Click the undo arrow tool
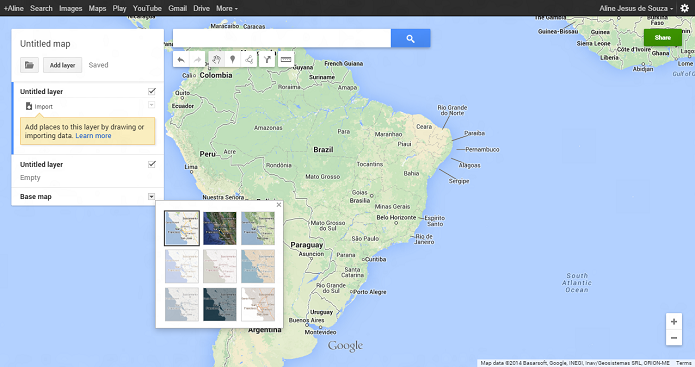This screenshot has width=695, height=367. pos(181,59)
